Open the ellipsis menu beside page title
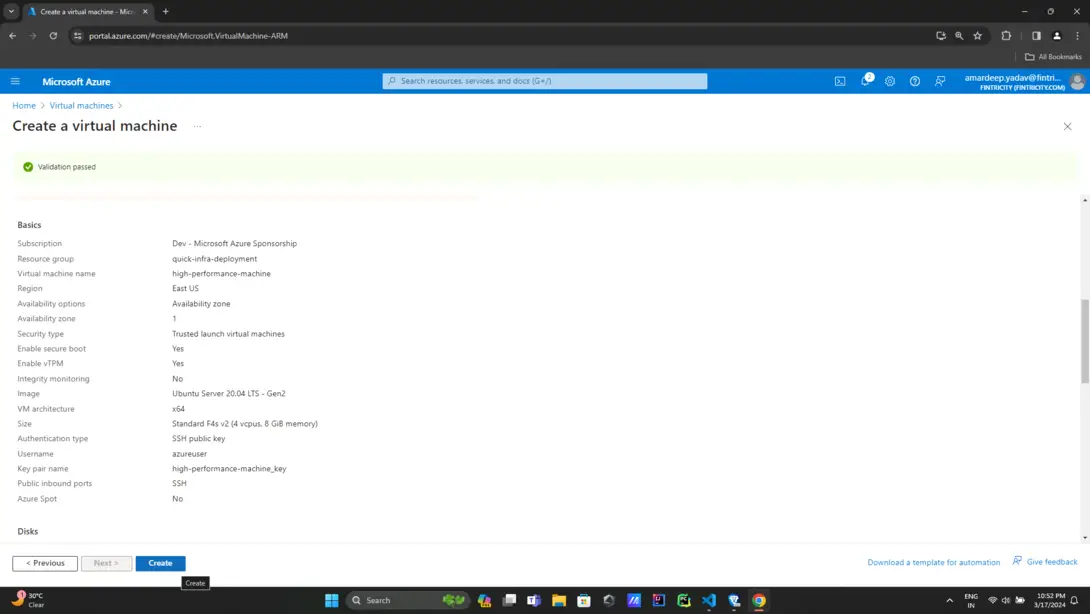Image resolution: width=1090 pixels, height=614 pixels. click(x=197, y=127)
